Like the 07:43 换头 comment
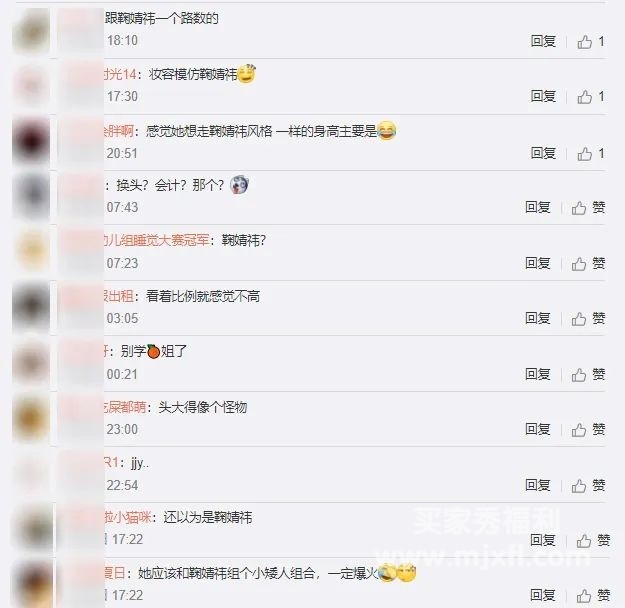Viewport: 625px width, 608px height. (588, 208)
